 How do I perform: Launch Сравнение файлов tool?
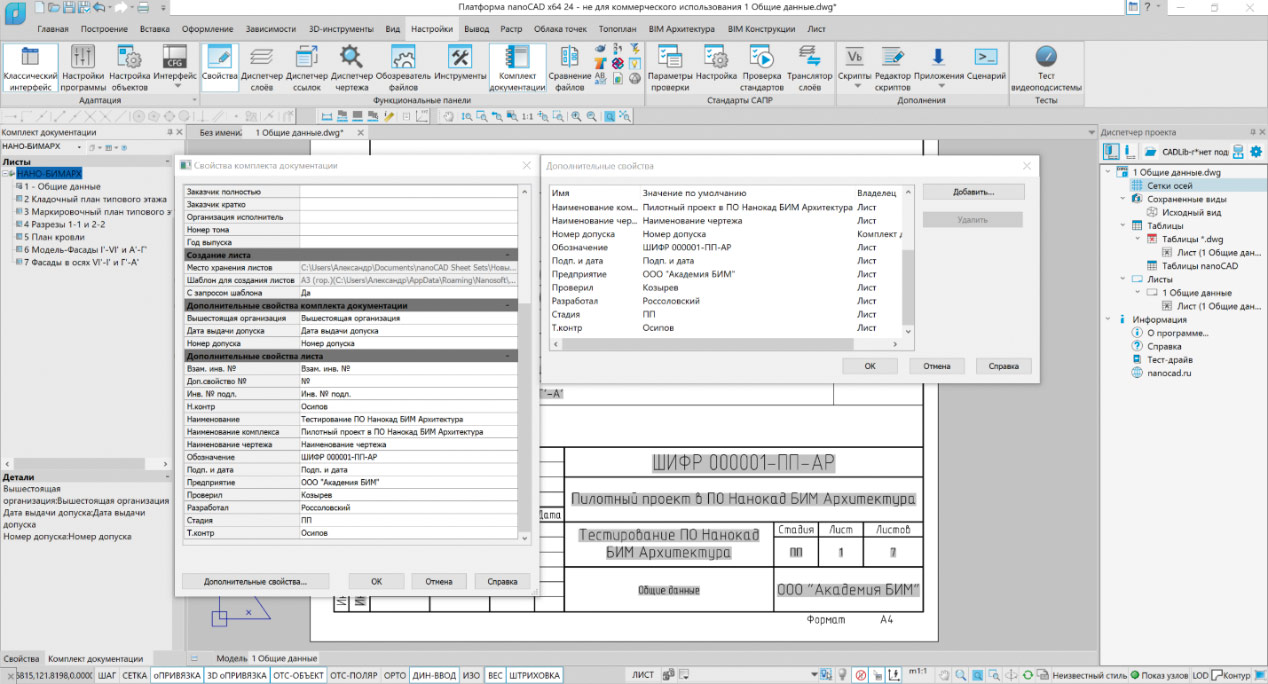tap(570, 68)
